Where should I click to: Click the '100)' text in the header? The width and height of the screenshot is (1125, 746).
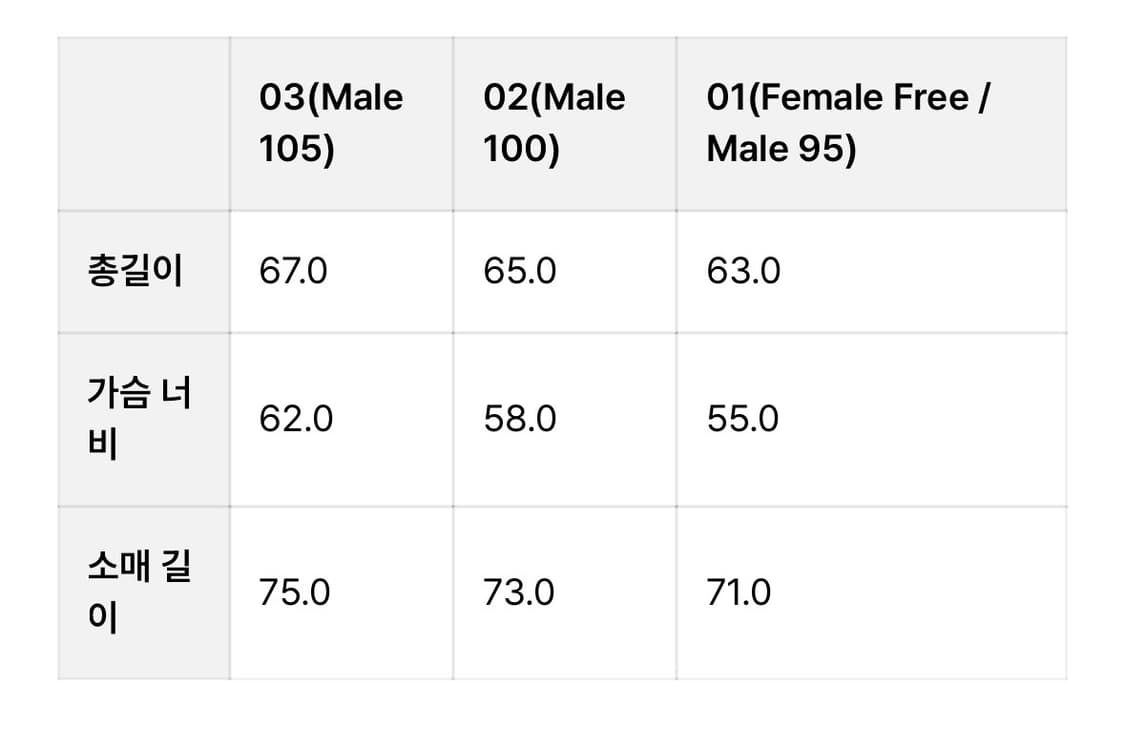point(520,150)
